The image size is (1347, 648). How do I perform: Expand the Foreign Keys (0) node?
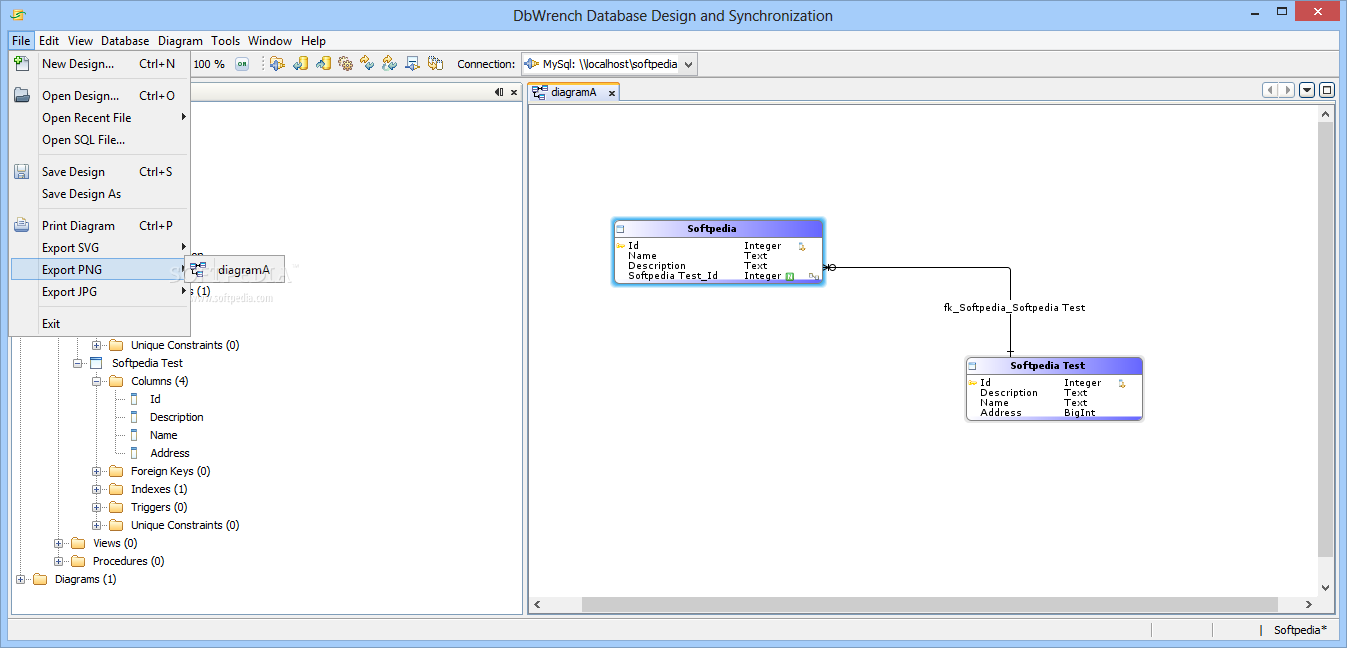(97, 471)
